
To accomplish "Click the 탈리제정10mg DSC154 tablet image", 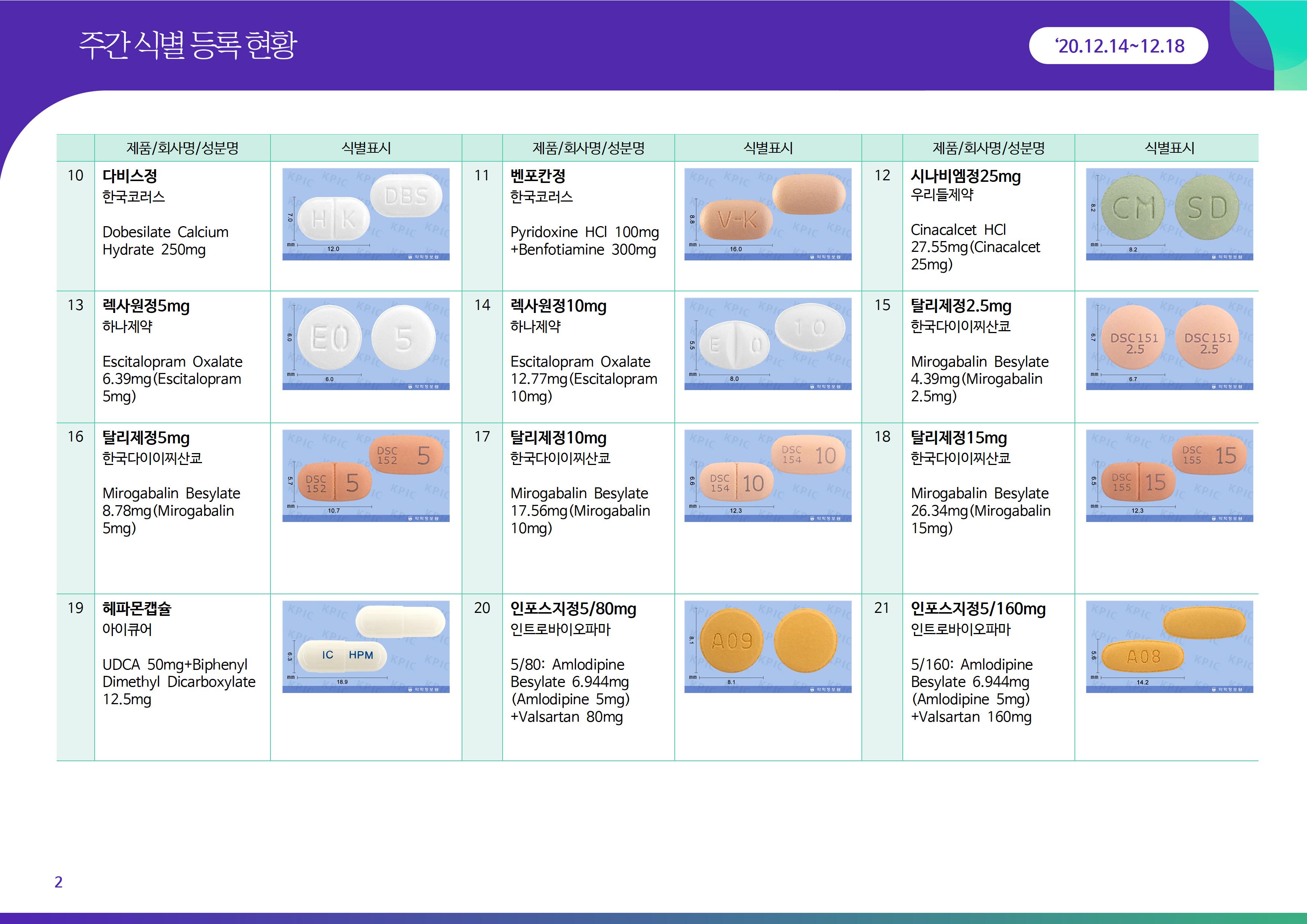I will tap(768, 475).
